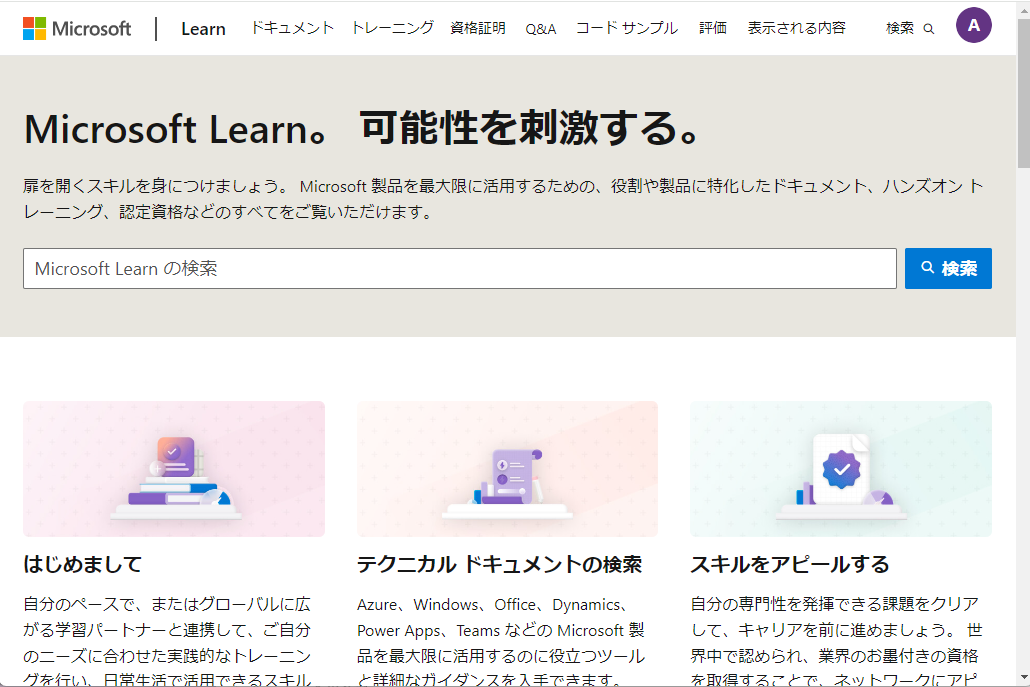Select 資格証明 in the navigation bar
Image resolution: width=1030 pixels, height=687 pixels.
click(x=478, y=28)
